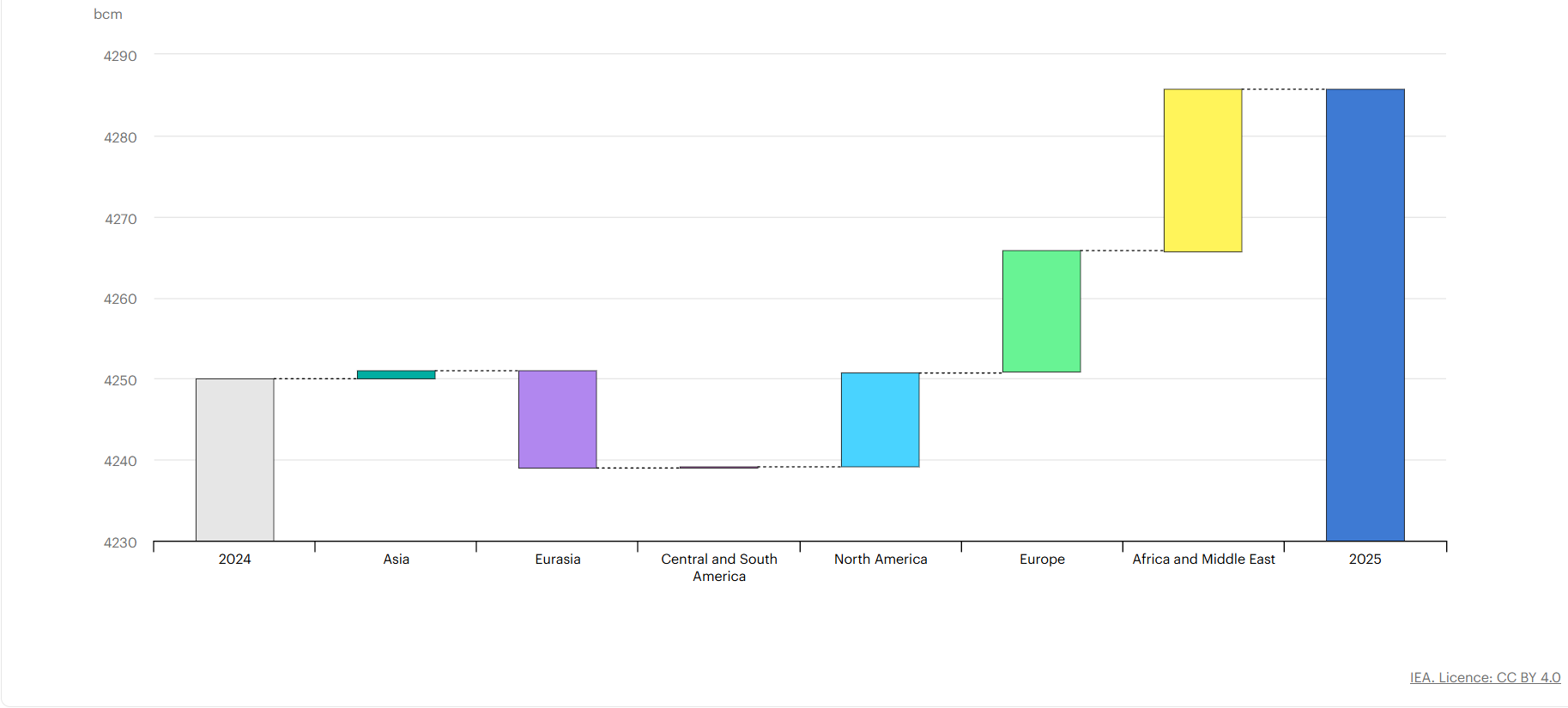Select the green Europe bar
The height and width of the screenshot is (708, 1568).
pos(1041,311)
